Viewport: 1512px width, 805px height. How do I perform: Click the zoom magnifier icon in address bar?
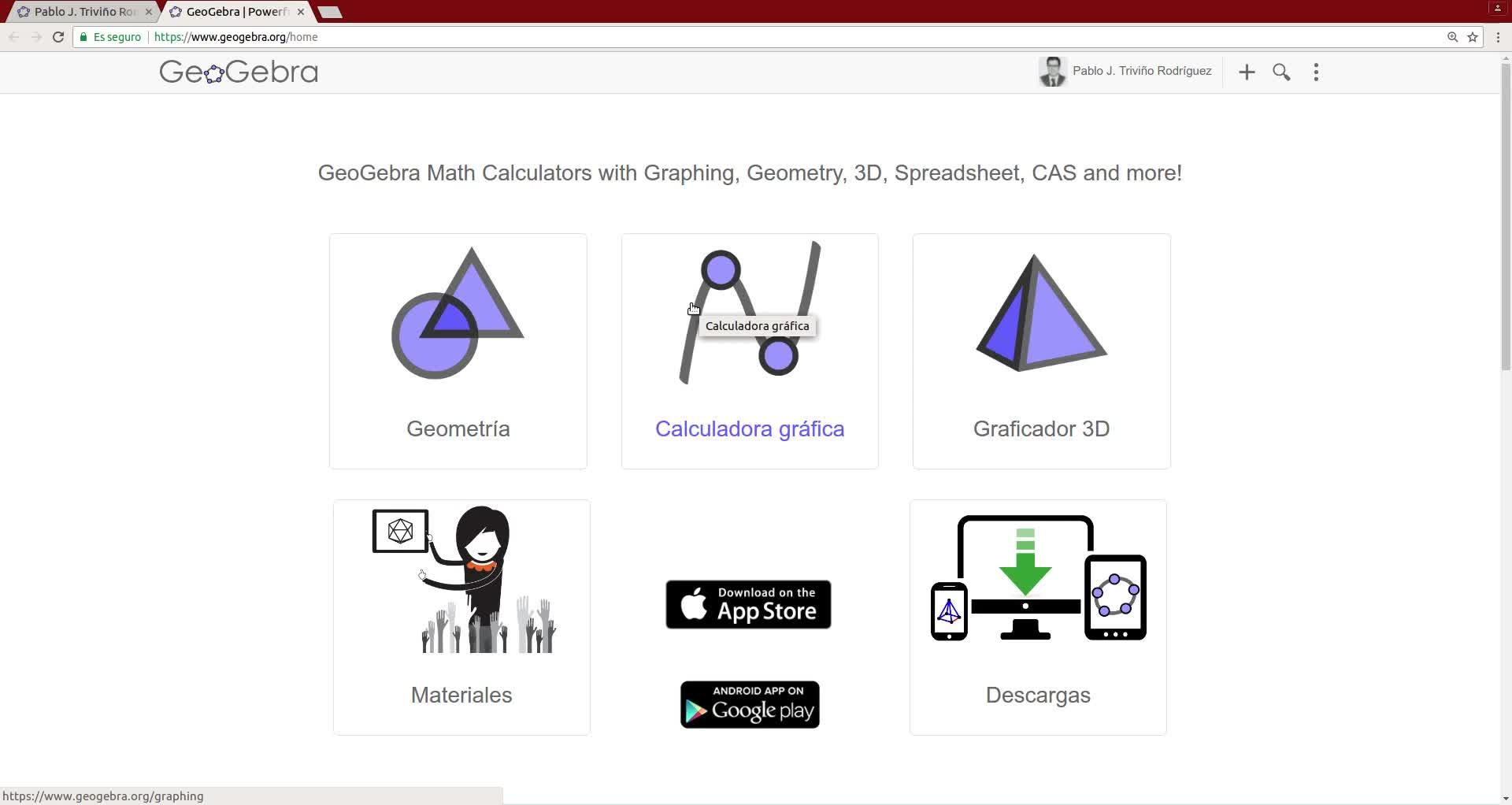coord(1453,37)
